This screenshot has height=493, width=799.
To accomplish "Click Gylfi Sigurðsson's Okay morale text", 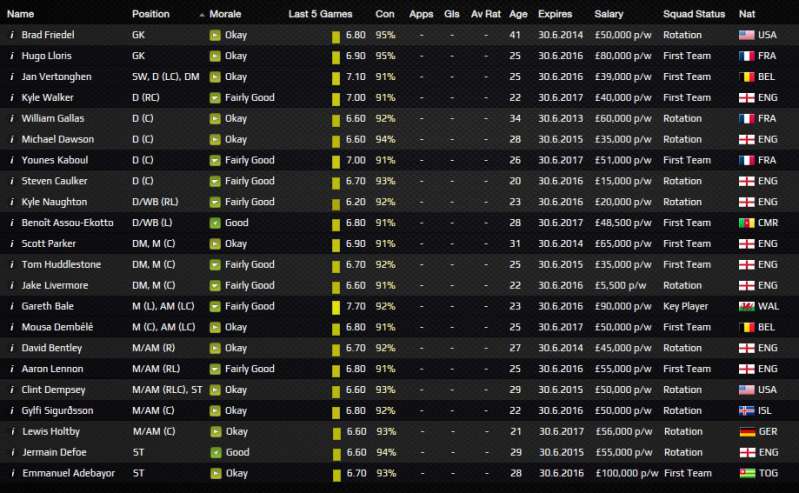I will (236, 411).
